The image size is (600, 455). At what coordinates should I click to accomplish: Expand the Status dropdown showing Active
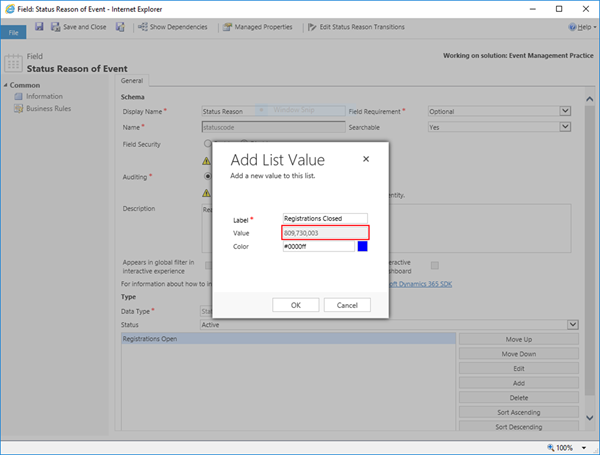pyautogui.click(x=571, y=324)
